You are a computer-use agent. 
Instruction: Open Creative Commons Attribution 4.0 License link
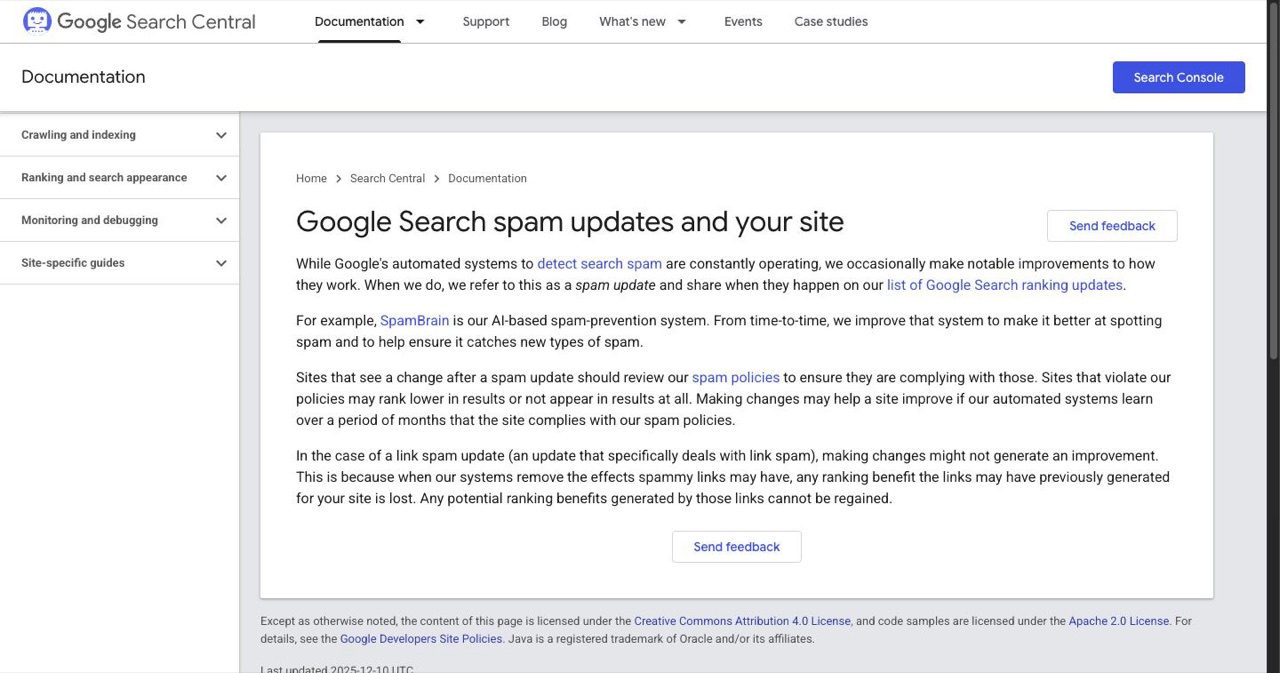(742, 621)
